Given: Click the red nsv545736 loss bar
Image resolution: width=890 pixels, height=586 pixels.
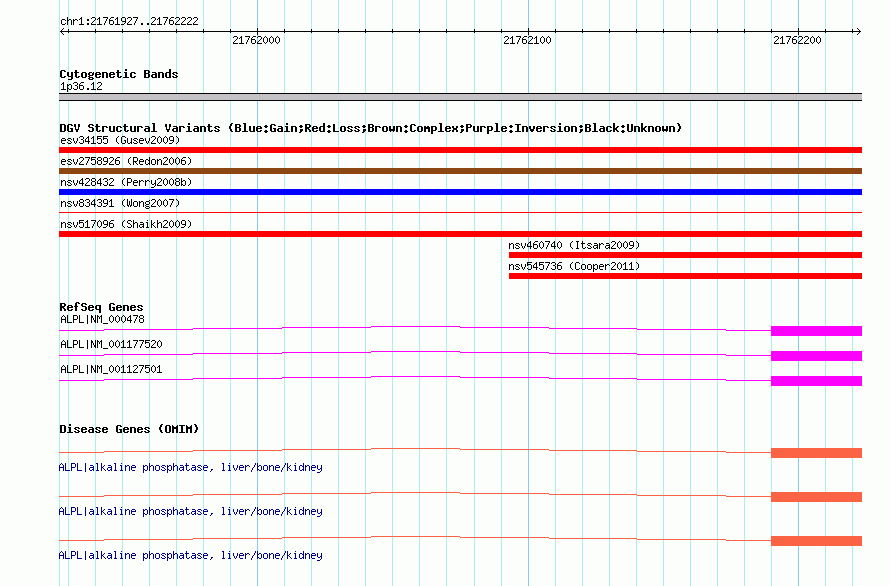Looking at the screenshot, I should click(x=685, y=276).
